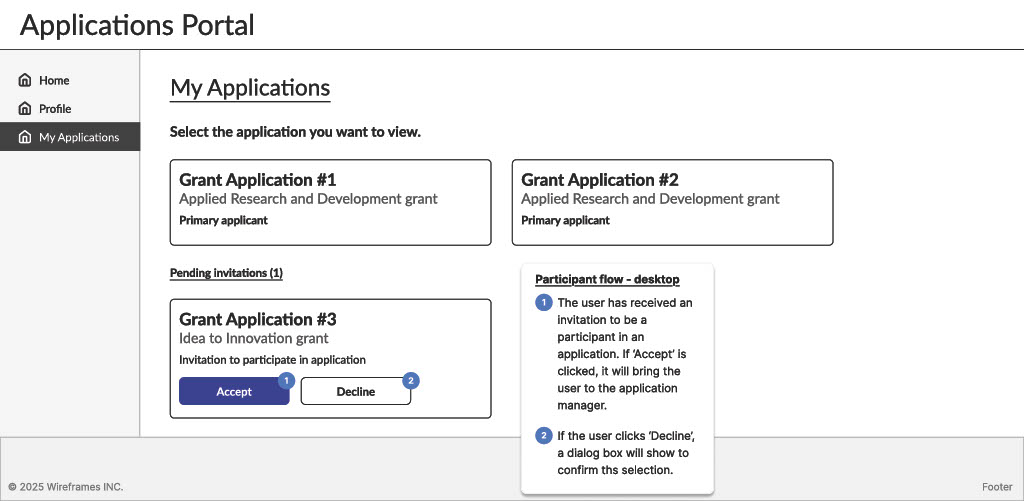Image resolution: width=1024 pixels, height=501 pixels.
Task: Click badge 1 on the Accept button
Action: tap(285, 380)
